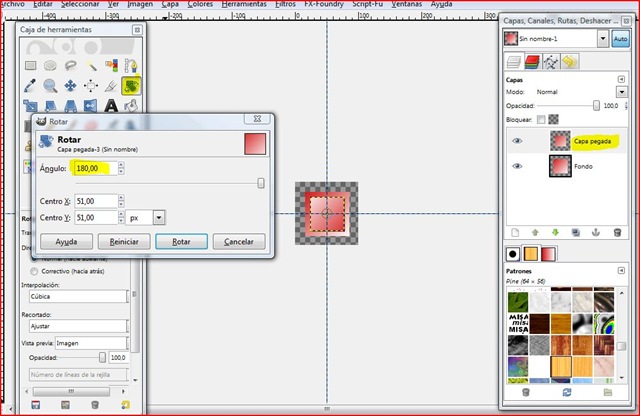Open the Filtros menu
This screenshot has width=640, height=416.
(x=285, y=4)
